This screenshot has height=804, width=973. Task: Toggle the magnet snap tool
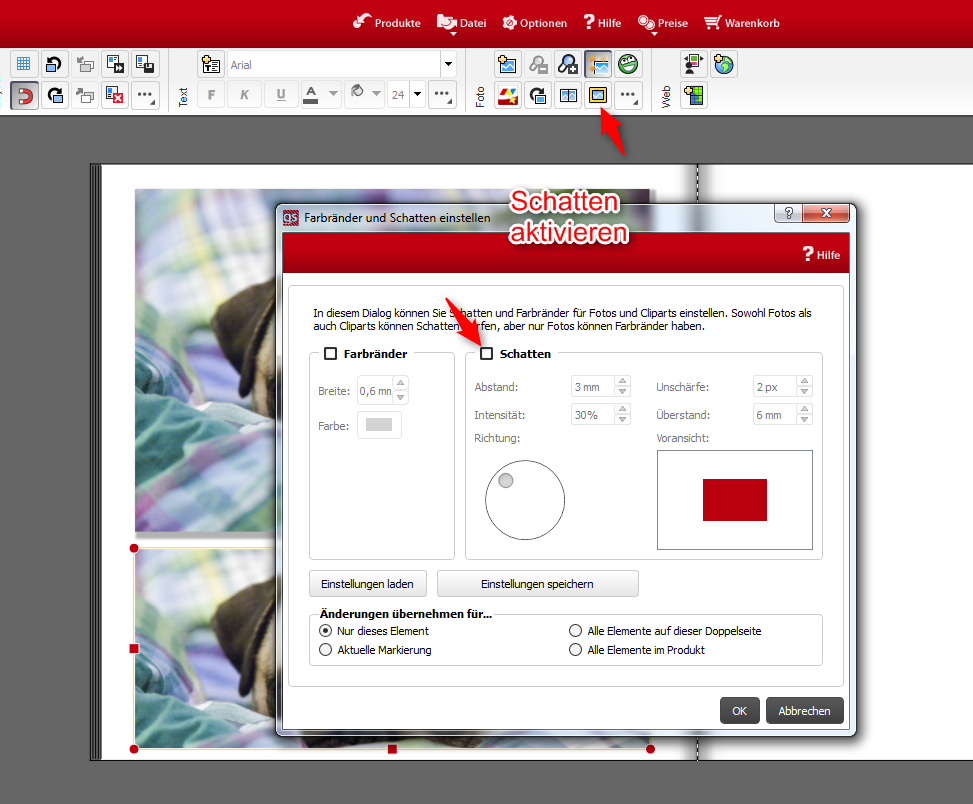24,96
